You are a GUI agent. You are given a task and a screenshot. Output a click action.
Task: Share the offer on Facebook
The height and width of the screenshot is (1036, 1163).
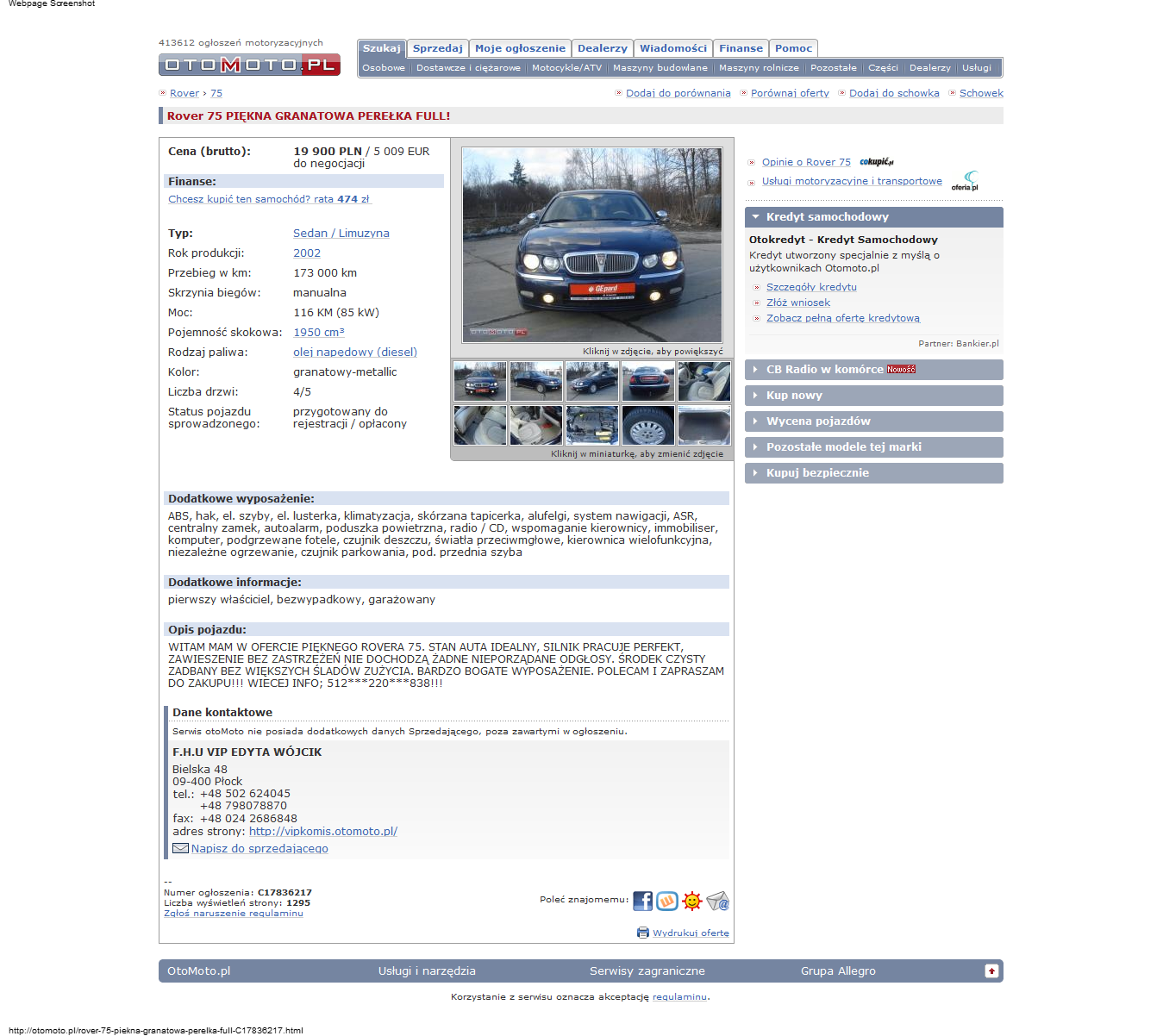[x=642, y=901]
